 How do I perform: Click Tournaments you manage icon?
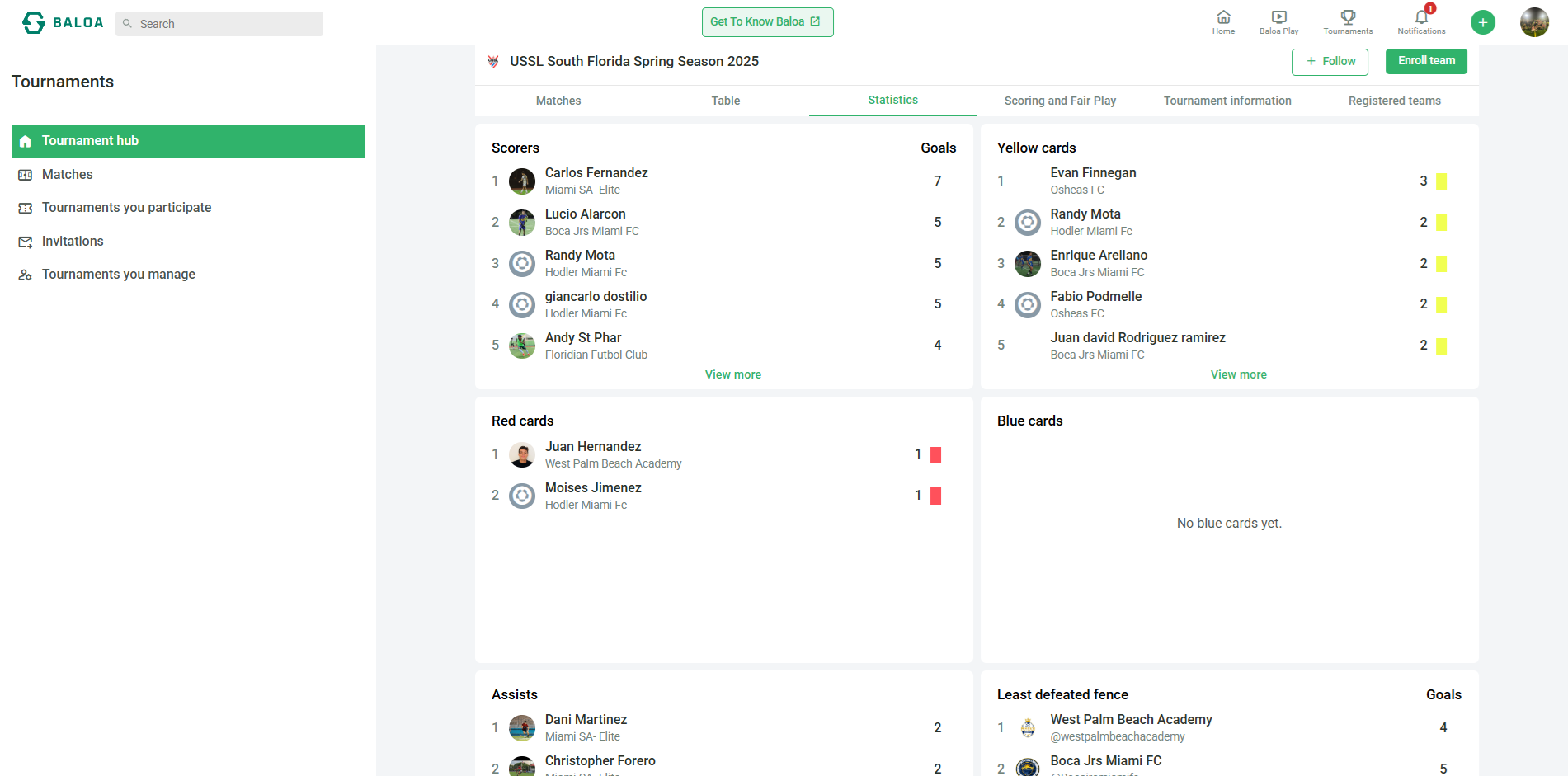pyautogui.click(x=26, y=275)
